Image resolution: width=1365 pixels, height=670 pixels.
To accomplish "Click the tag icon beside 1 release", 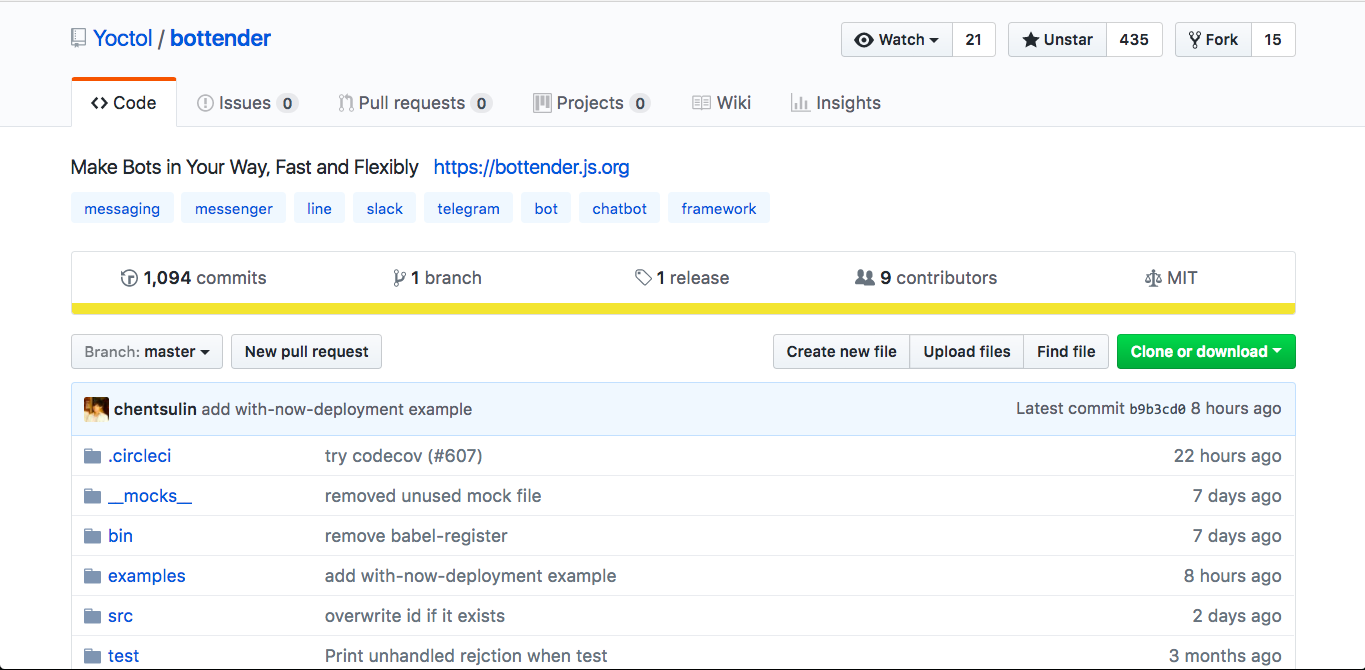I will (643, 278).
